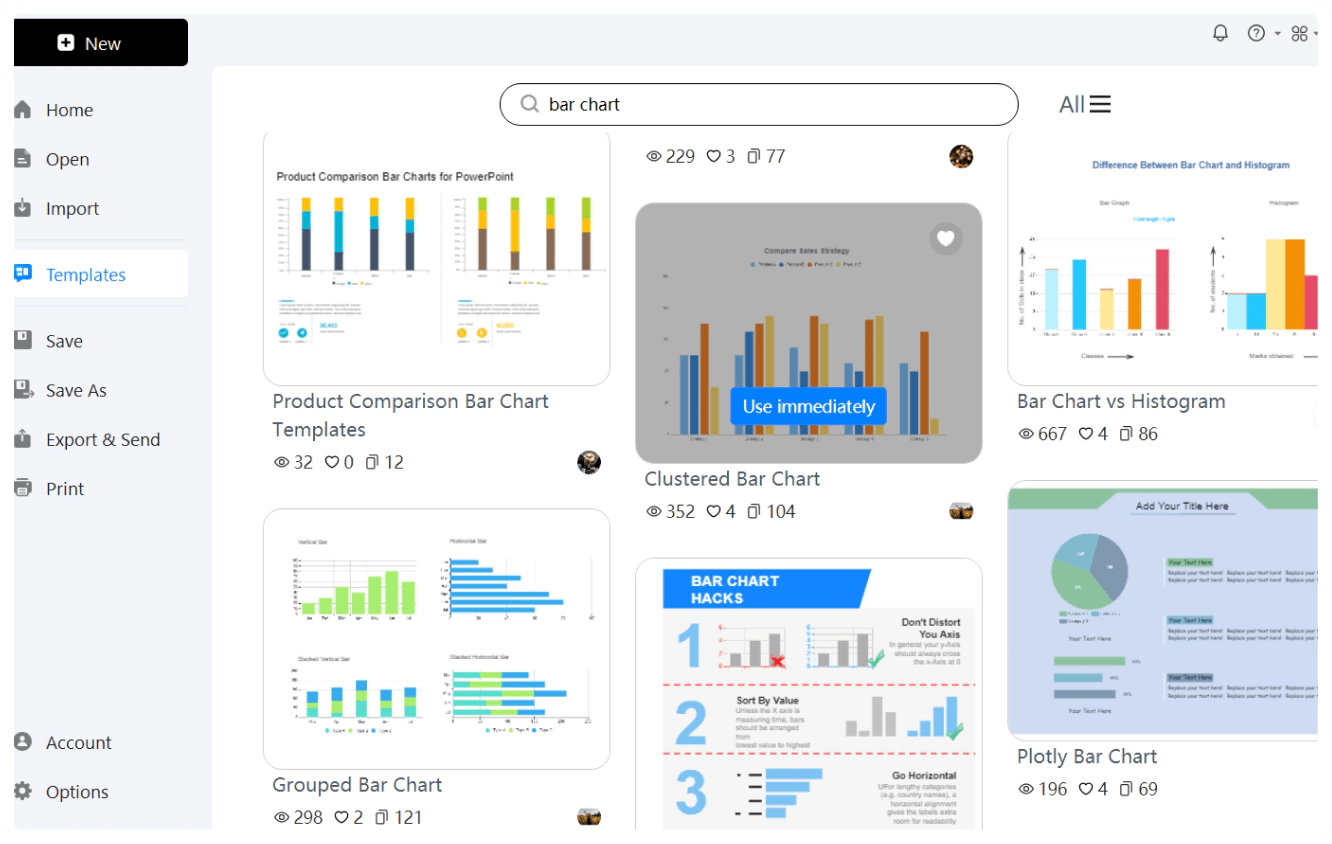Click the author avatar of Product Comparison template
The image size is (1332, 844).
pos(589,462)
